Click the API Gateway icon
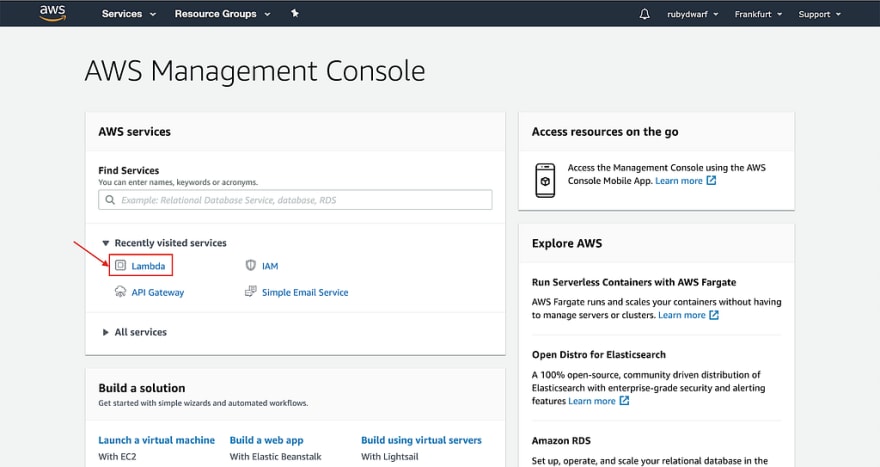This screenshot has height=467, width=880. click(x=120, y=291)
